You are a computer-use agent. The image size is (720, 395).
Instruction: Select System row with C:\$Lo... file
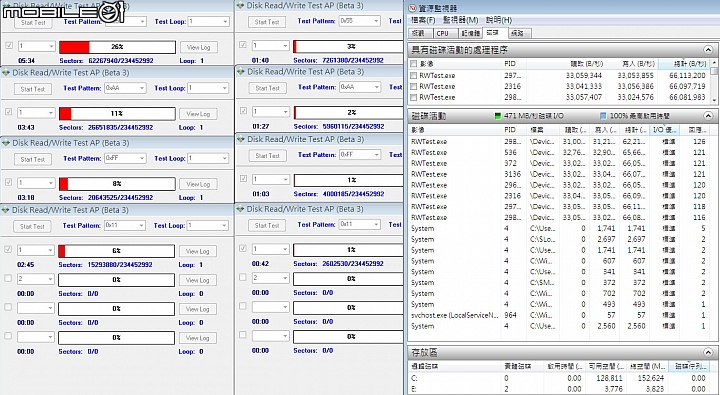tap(559, 239)
